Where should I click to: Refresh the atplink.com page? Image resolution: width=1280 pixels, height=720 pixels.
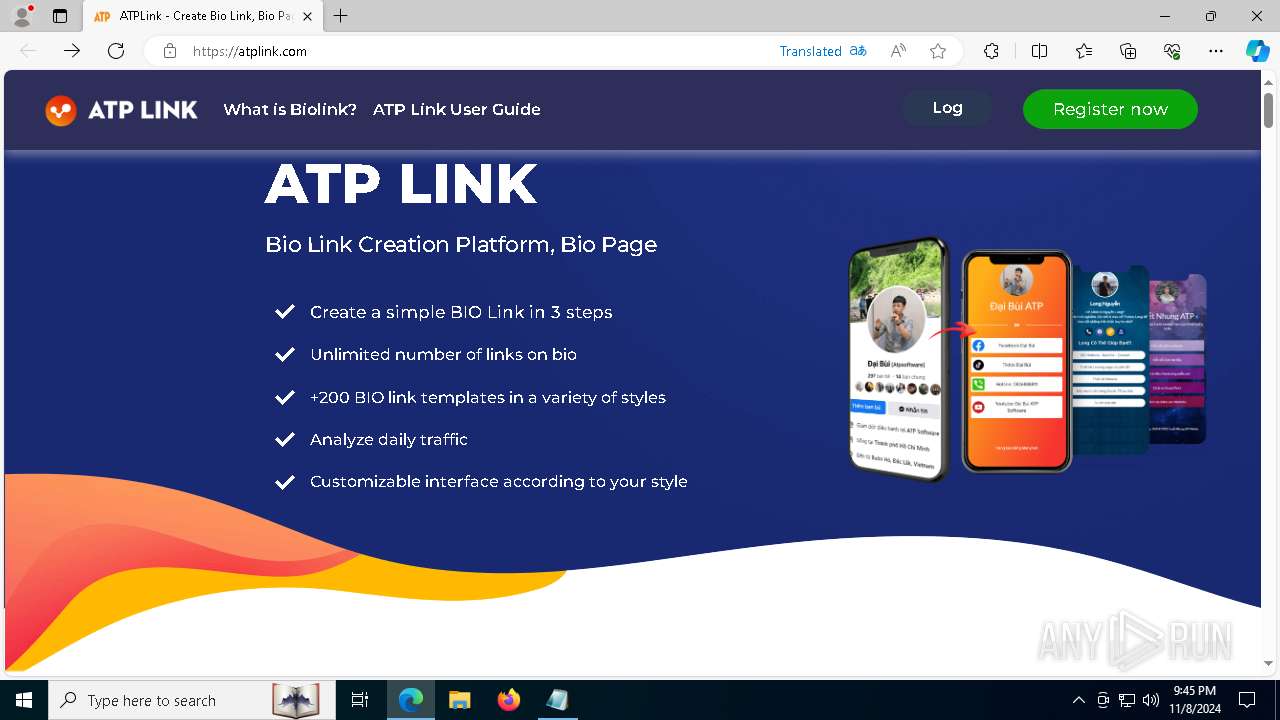click(x=116, y=51)
